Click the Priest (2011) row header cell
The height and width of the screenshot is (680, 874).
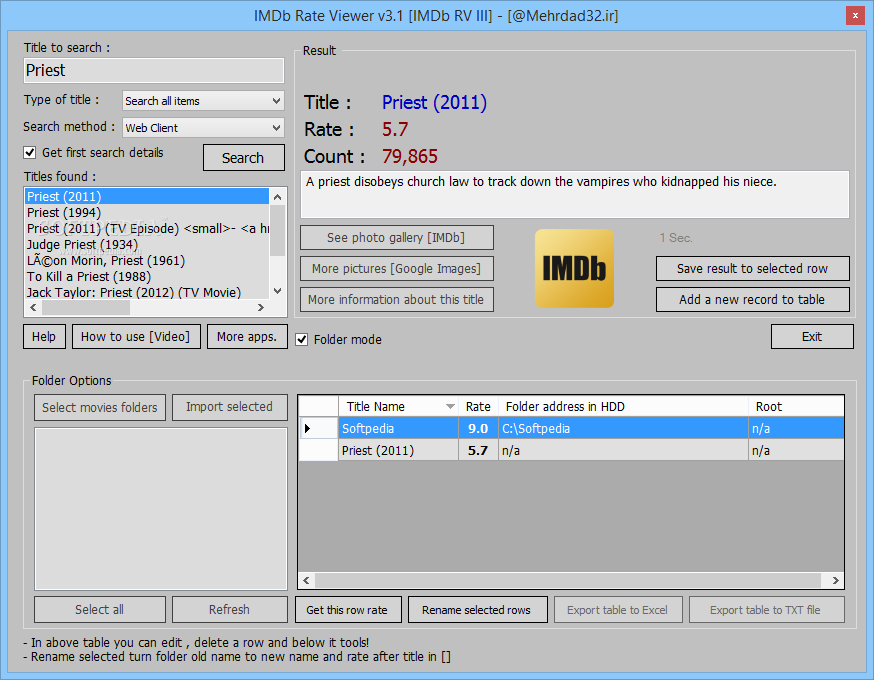pyautogui.click(x=318, y=450)
